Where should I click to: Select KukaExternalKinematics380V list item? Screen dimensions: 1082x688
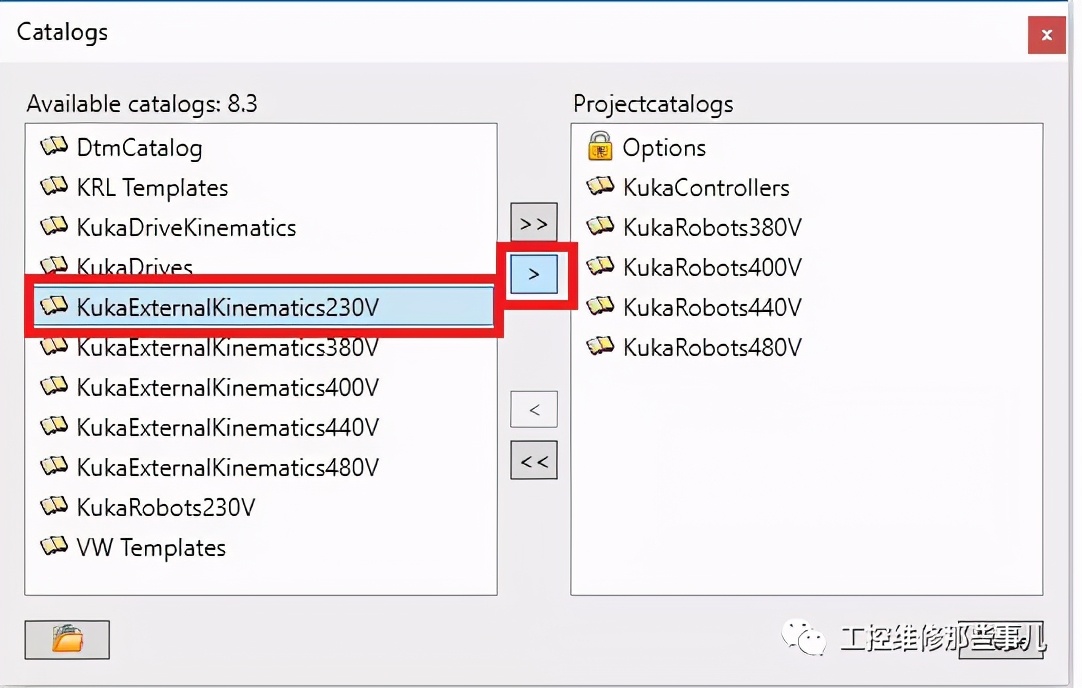click(227, 347)
